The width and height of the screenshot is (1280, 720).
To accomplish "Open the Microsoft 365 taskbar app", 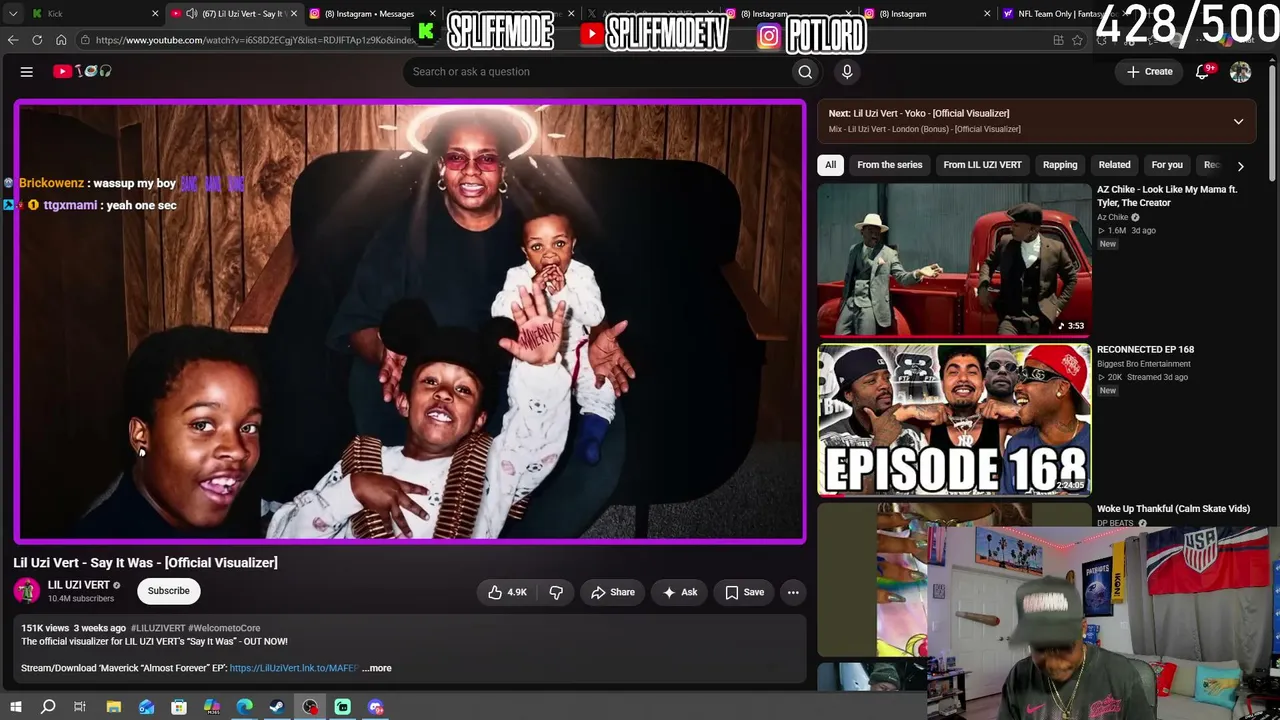I will pyautogui.click(x=212, y=707).
